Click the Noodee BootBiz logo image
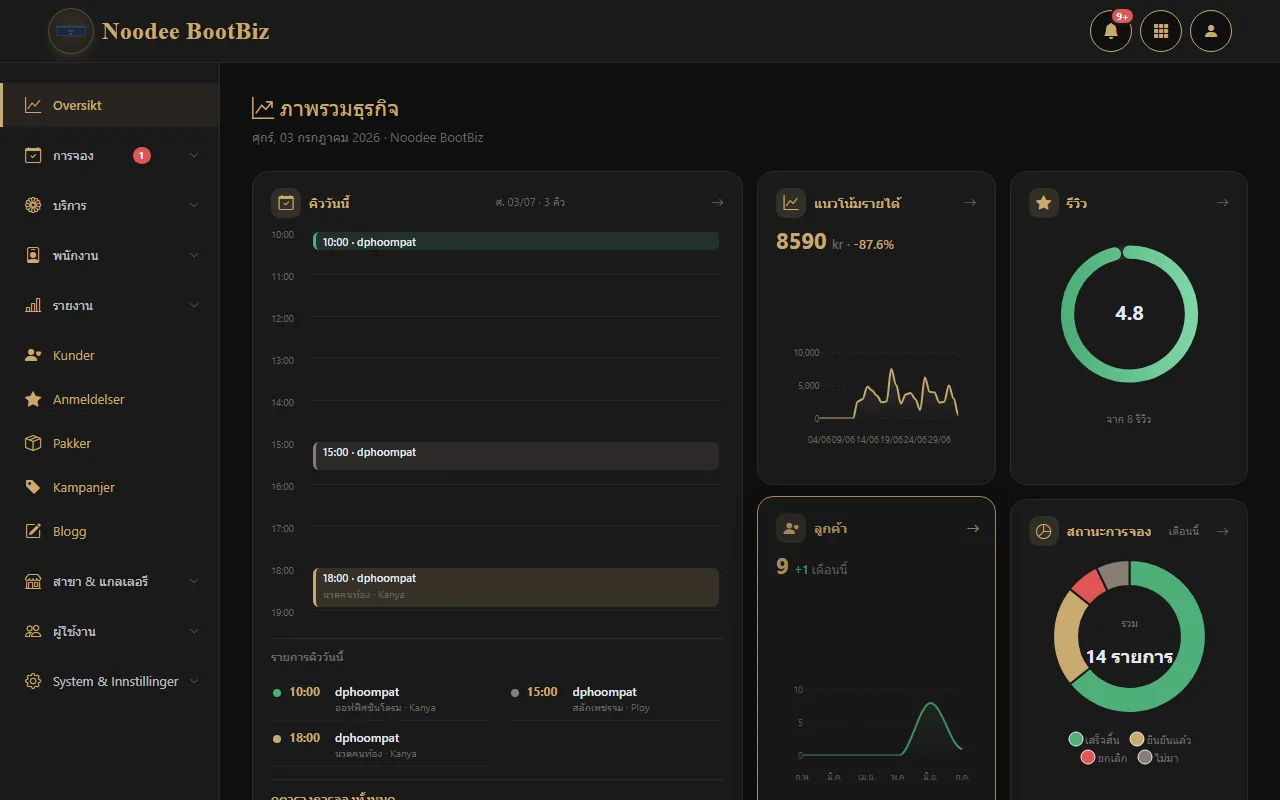 pos(71,31)
